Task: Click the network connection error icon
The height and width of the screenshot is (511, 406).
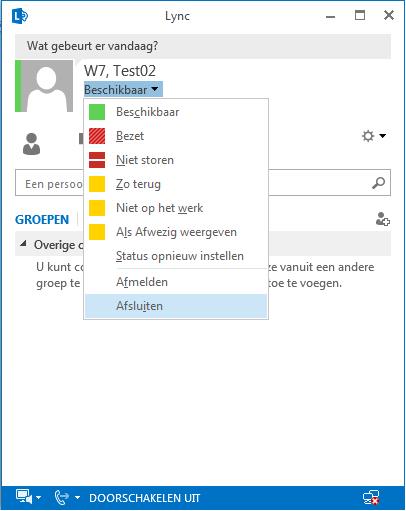Action: click(x=371, y=498)
